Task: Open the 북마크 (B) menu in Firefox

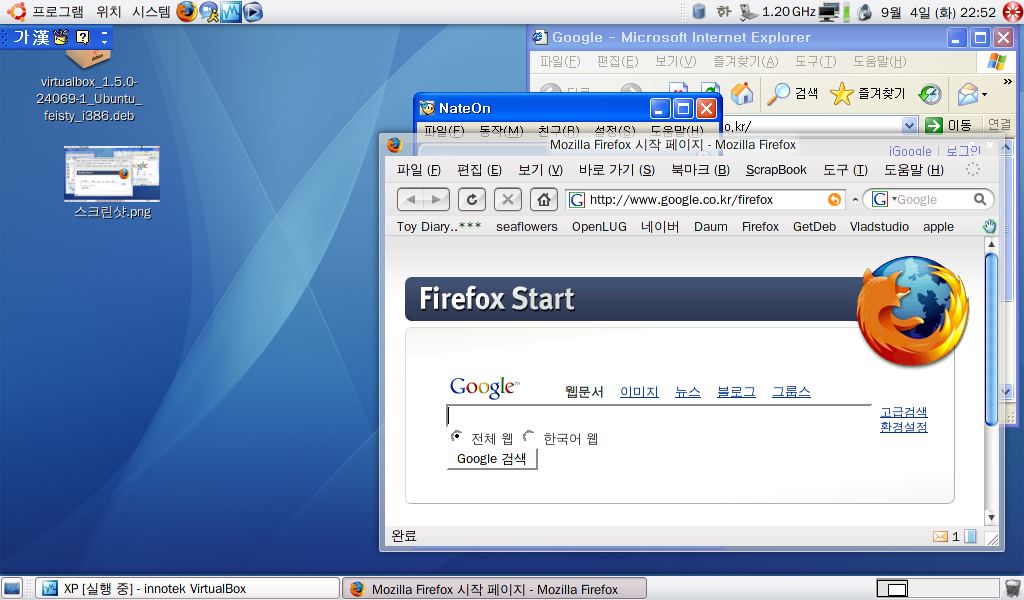Action: pos(700,170)
